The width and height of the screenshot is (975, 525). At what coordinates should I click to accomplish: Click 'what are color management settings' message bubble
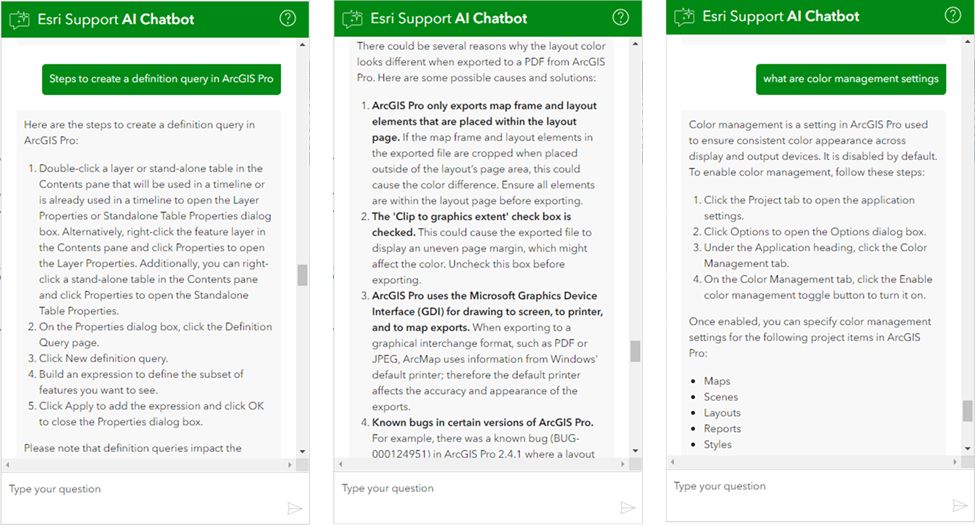851,79
